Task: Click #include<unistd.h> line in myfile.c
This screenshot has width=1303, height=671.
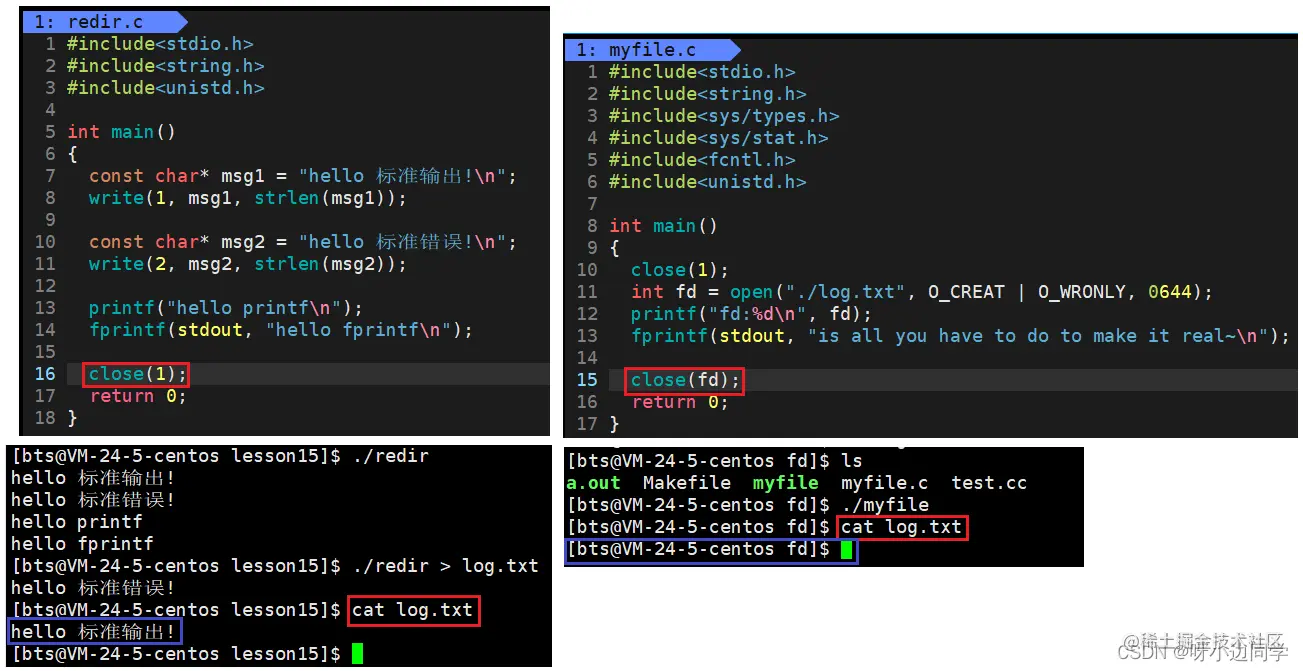Action: (708, 182)
